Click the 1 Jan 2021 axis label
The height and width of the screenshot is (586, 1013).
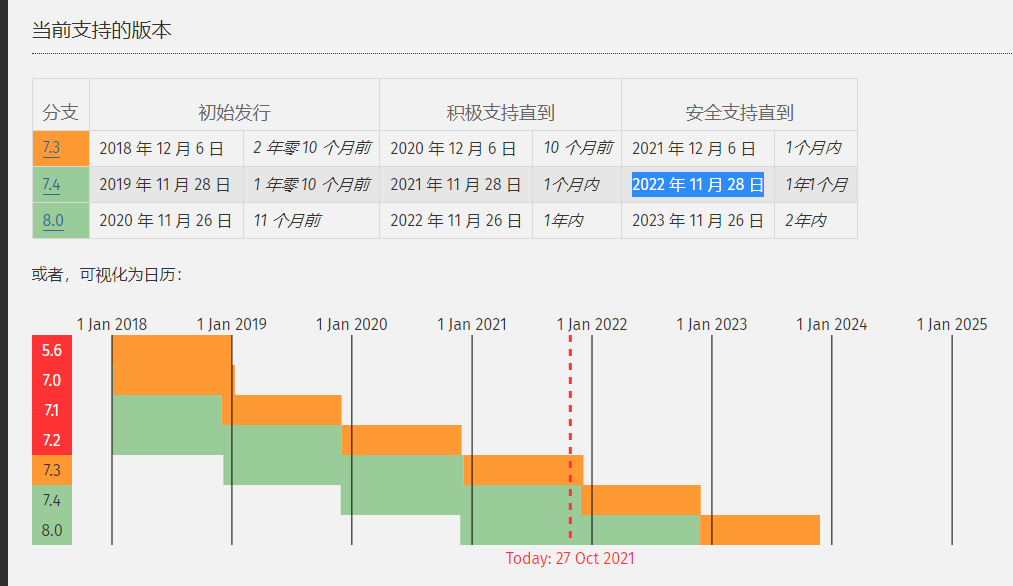[x=472, y=324]
